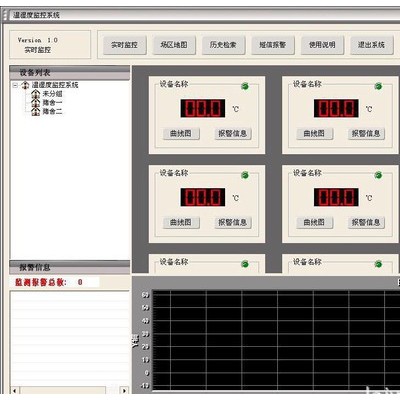
Task: Click 退出系统 to exit
Action: [371, 45]
